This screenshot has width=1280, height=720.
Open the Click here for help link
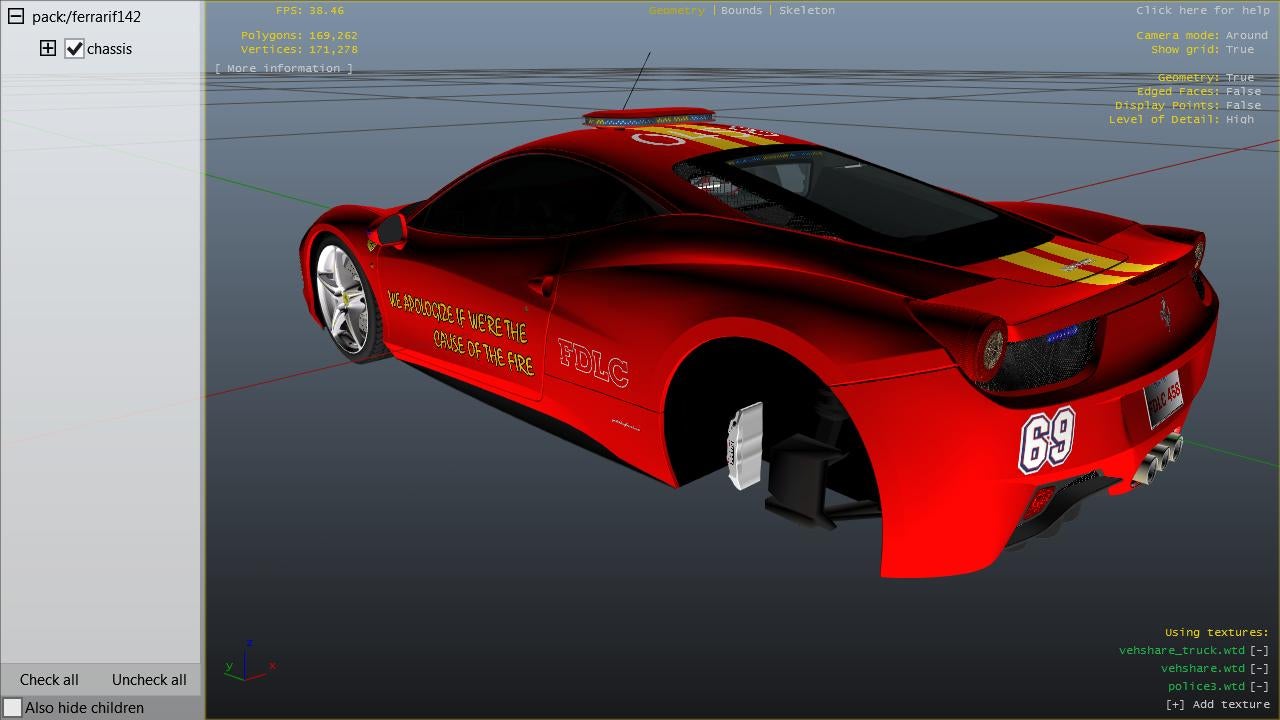(x=1202, y=10)
